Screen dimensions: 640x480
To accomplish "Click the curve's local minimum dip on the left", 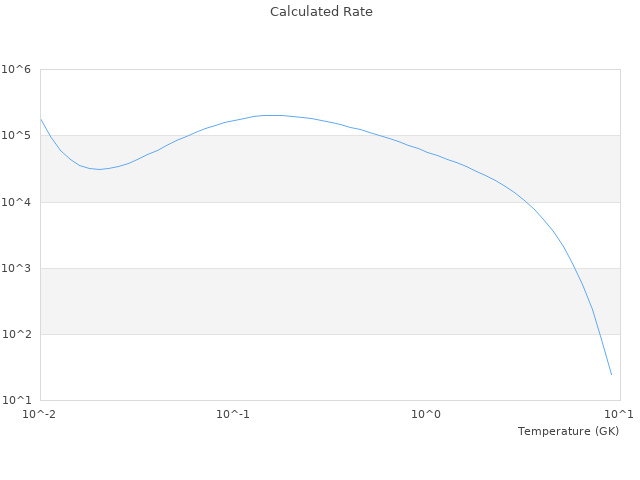I will pyautogui.click(x=97, y=169).
